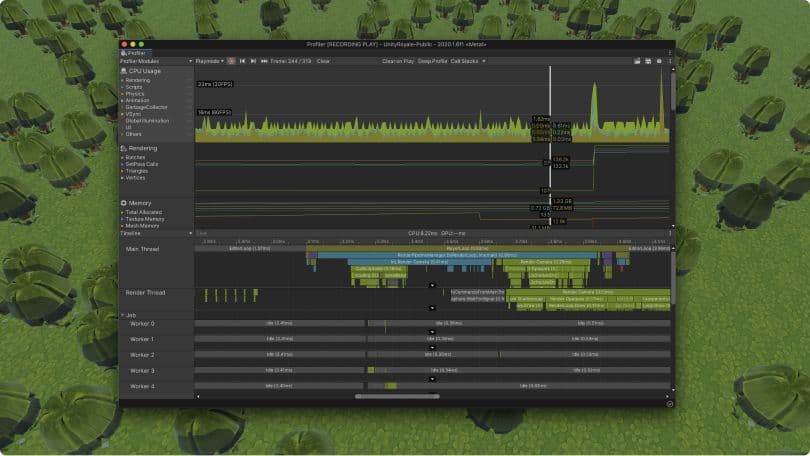Open the profiler help icon
The height and width of the screenshot is (456, 810).
659,61
